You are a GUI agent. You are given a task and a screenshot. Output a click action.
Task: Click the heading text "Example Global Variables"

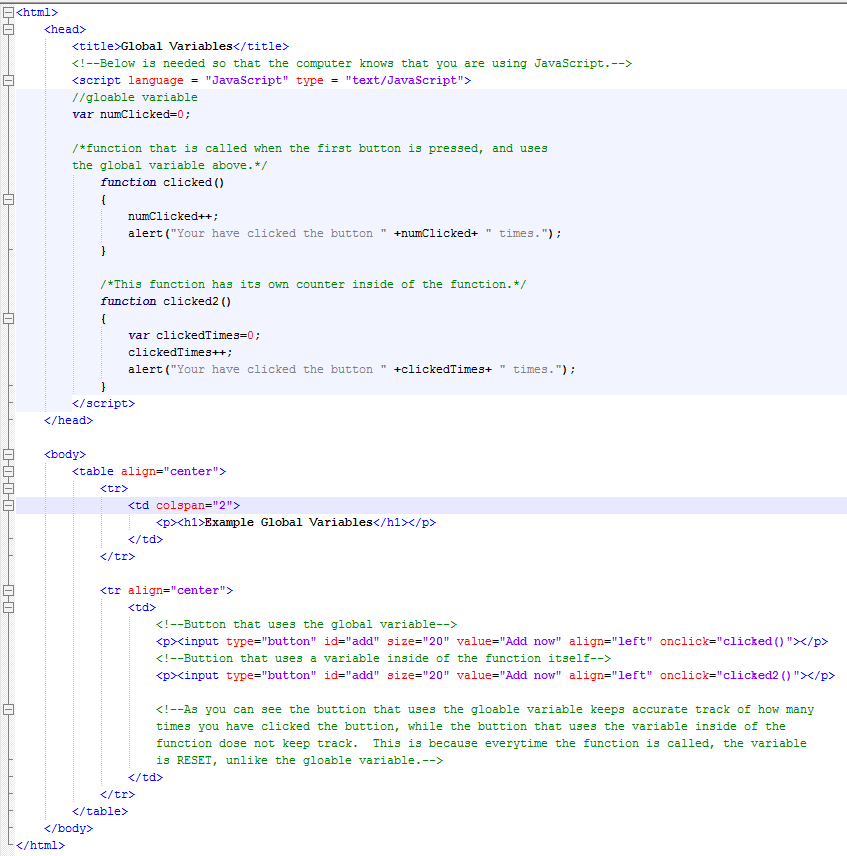pos(288,522)
